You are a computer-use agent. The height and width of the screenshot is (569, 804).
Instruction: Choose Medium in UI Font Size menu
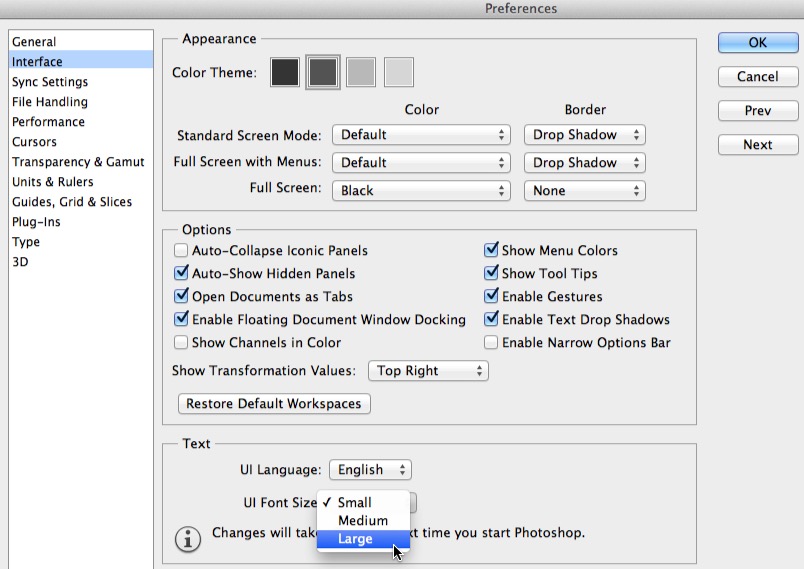pos(363,520)
